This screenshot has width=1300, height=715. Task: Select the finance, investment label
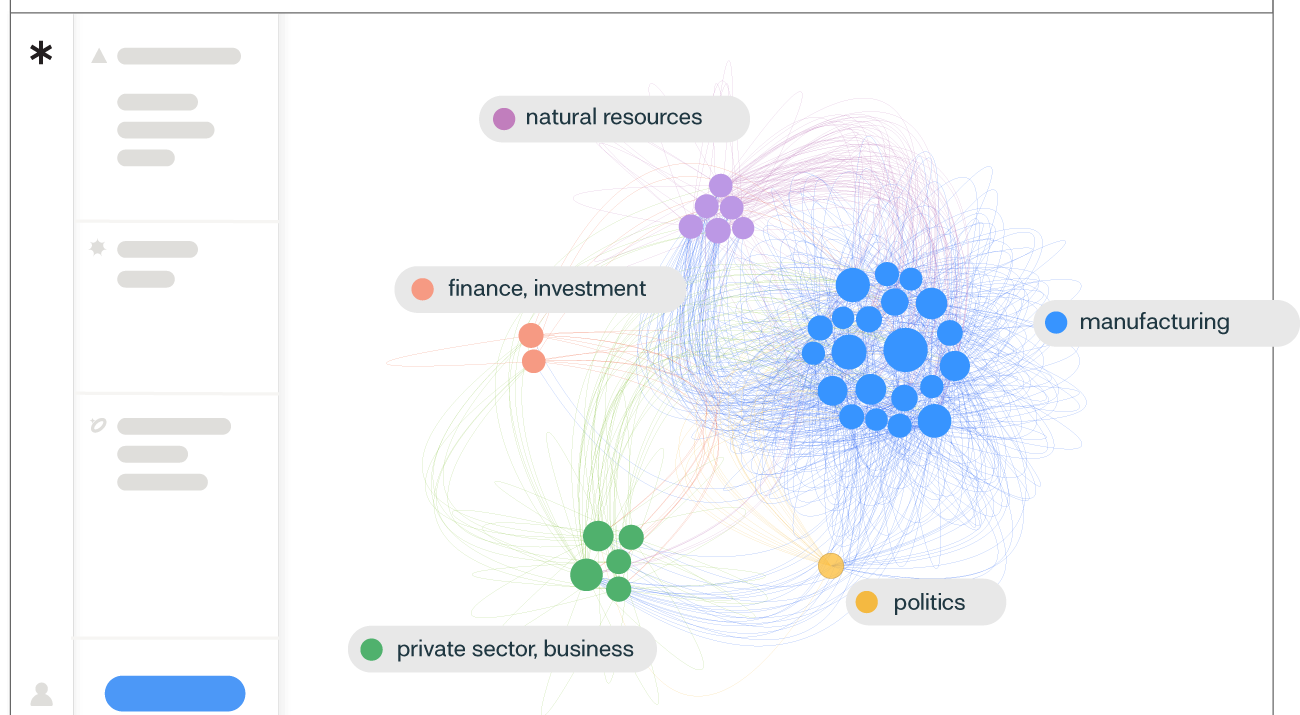coord(546,289)
